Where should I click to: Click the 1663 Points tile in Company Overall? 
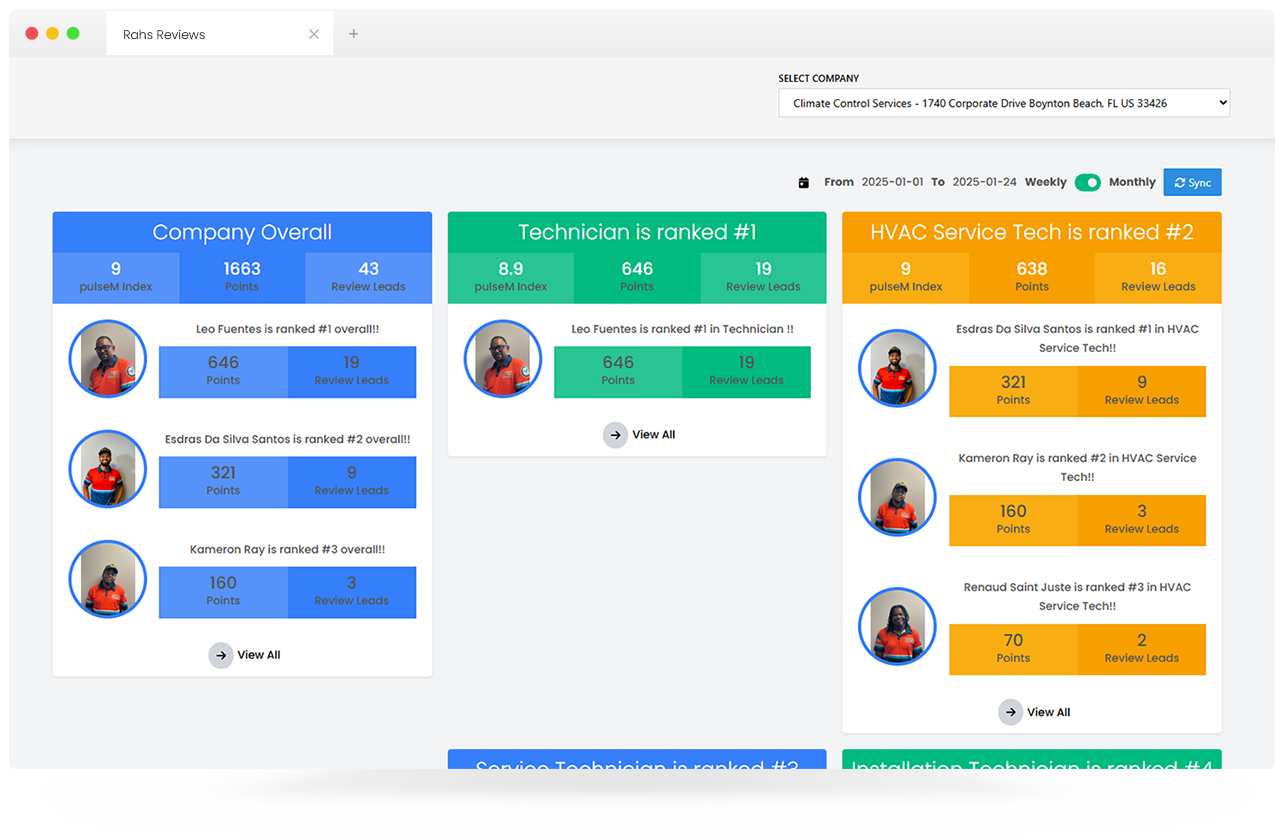point(242,277)
